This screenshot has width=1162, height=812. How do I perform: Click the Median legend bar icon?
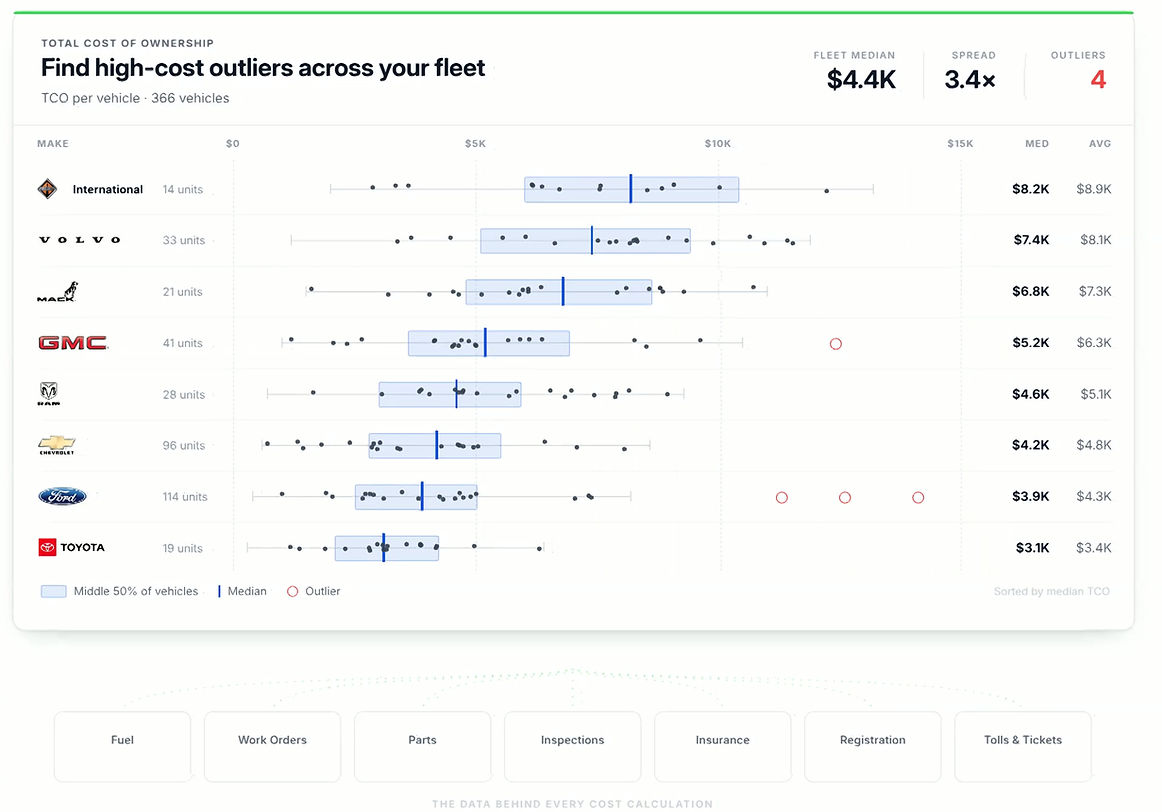click(x=219, y=591)
